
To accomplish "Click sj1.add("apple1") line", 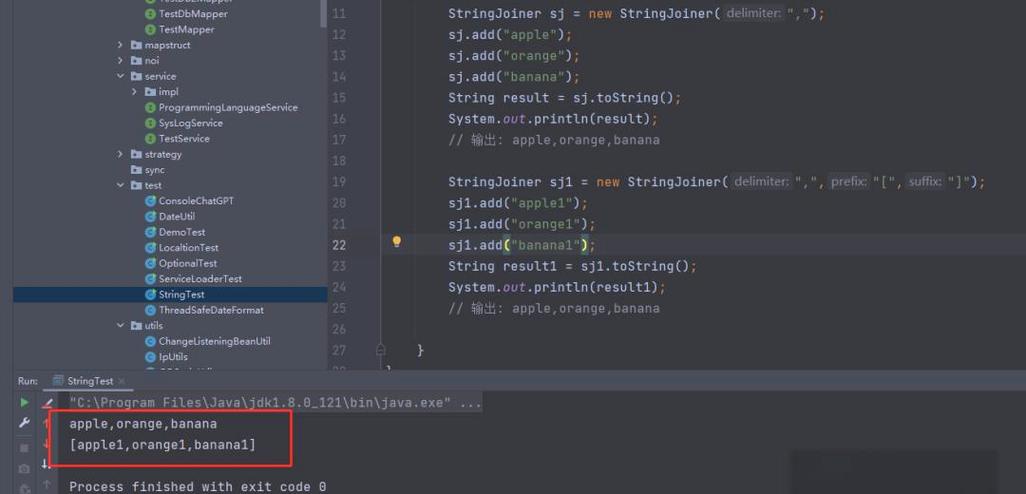I will (518, 203).
